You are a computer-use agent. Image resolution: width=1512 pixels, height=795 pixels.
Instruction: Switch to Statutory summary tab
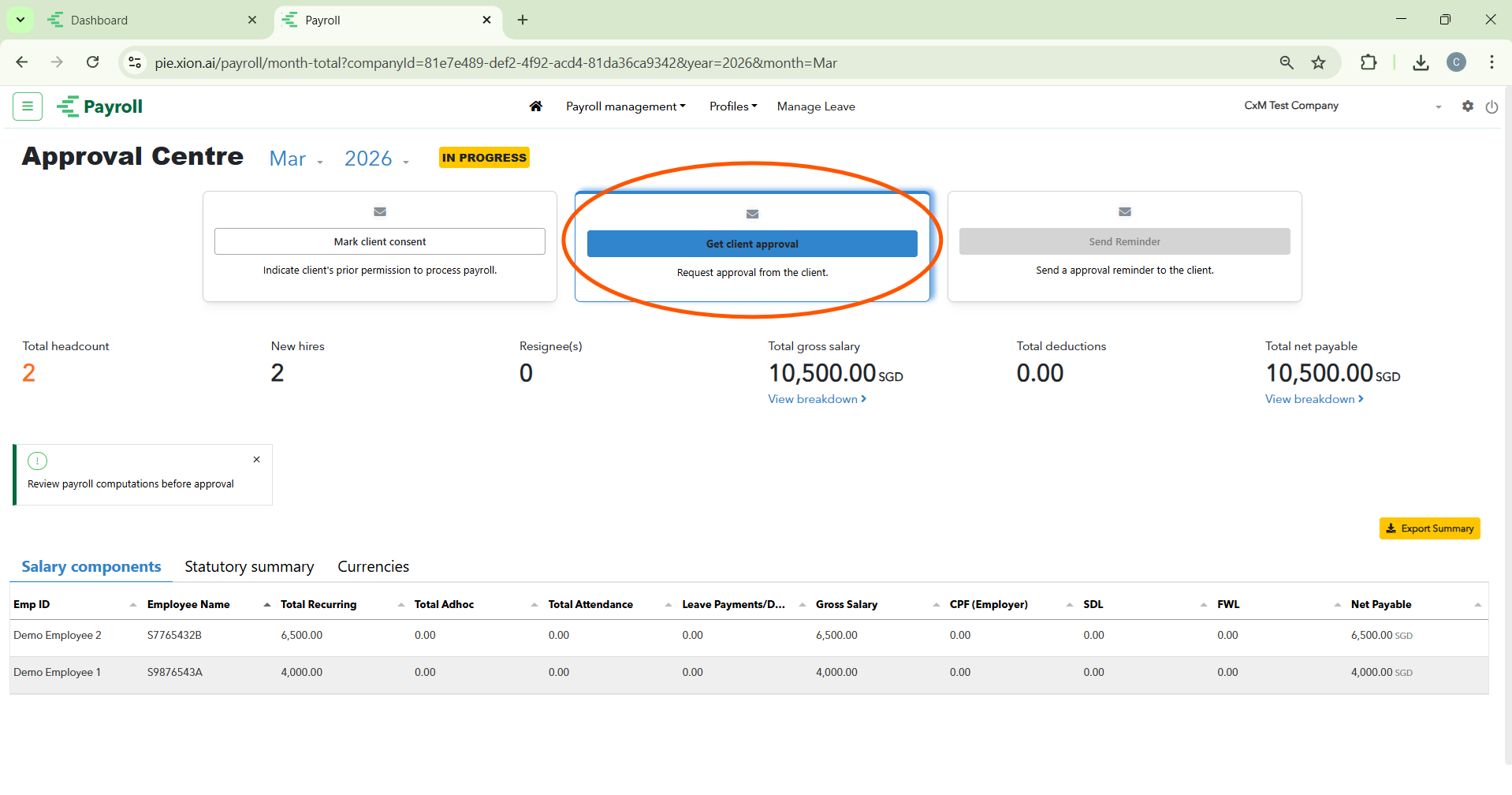coord(249,567)
